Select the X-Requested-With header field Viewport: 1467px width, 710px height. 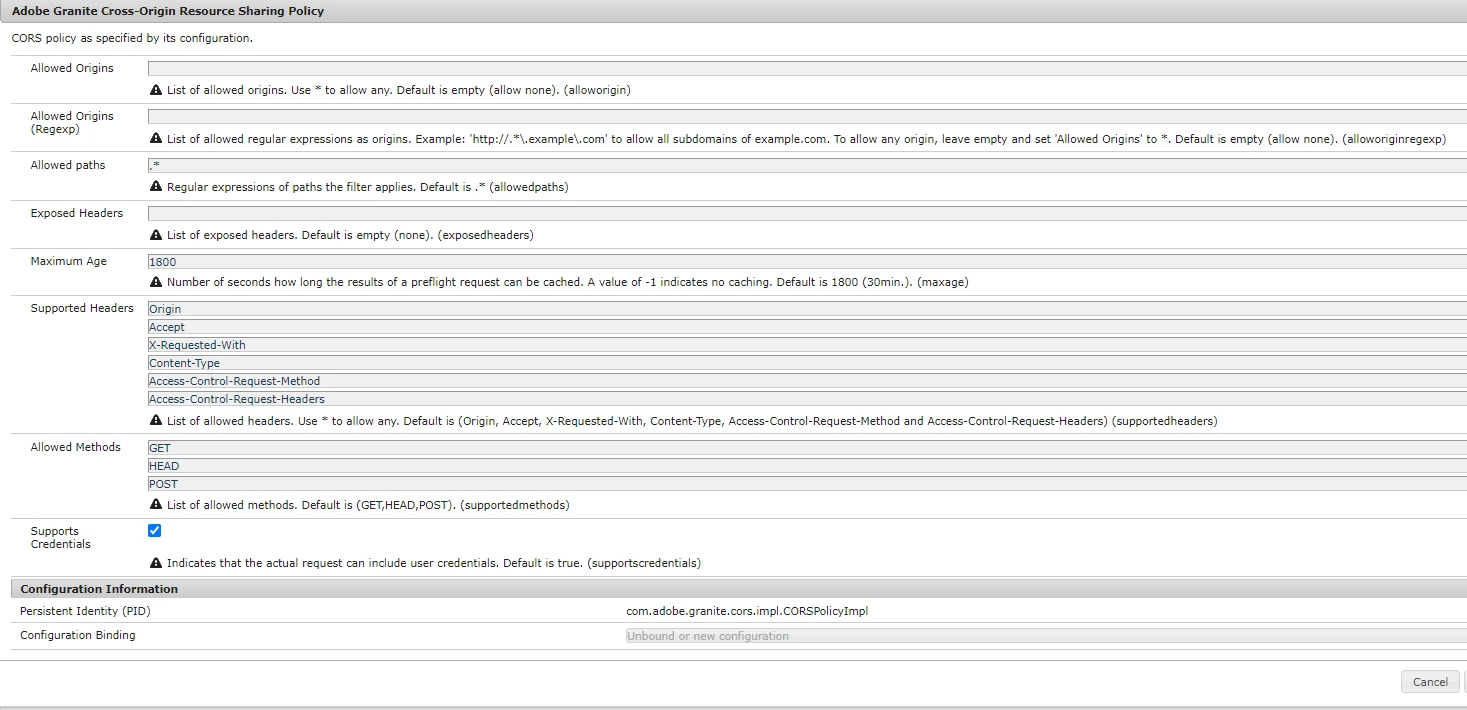807,345
